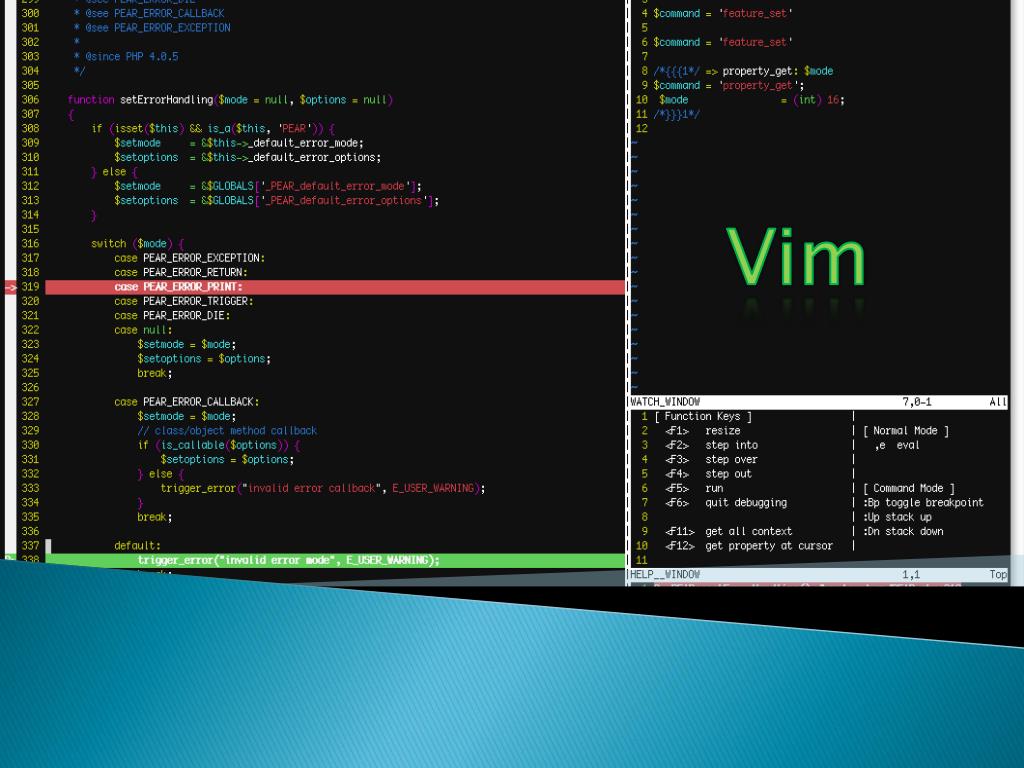This screenshot has height=768, width=1024.
Task: Click the '[ Normal Mode ]' help heading
Action: click(x=906, y=430)
